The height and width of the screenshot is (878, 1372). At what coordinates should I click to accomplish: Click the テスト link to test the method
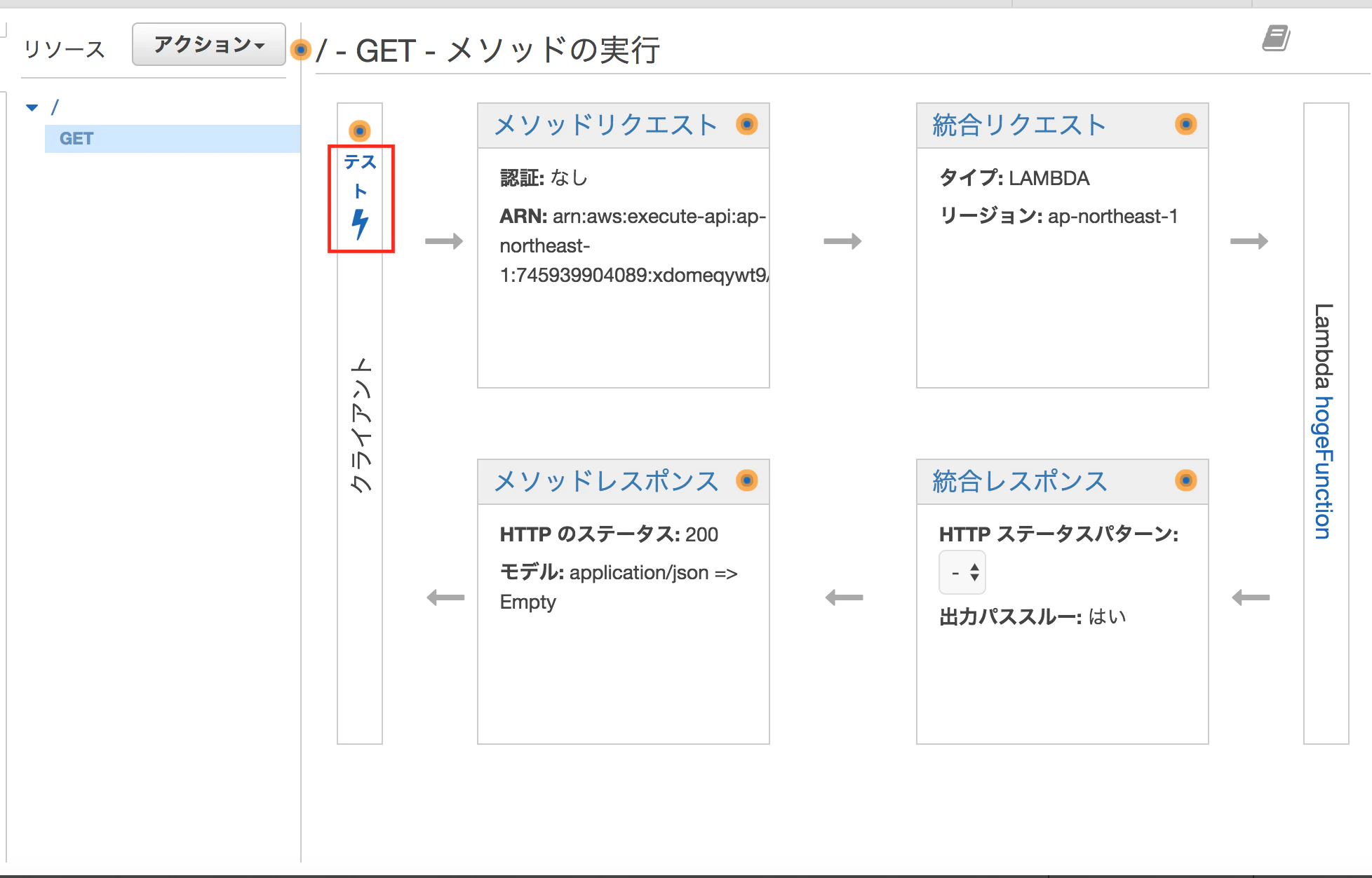pyautogui.click(x=361, y=176)
